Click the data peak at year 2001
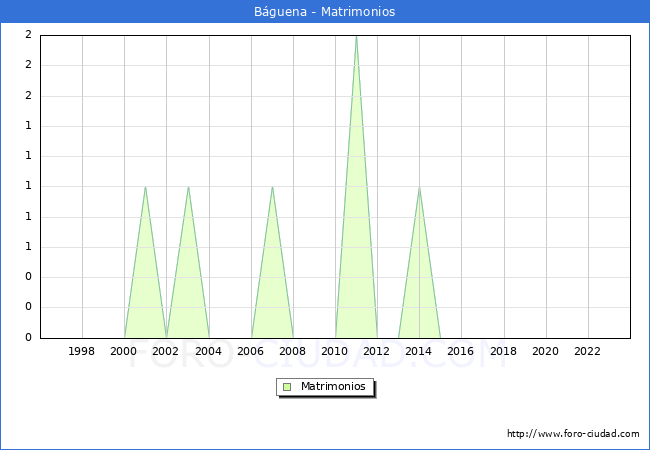 145,187
